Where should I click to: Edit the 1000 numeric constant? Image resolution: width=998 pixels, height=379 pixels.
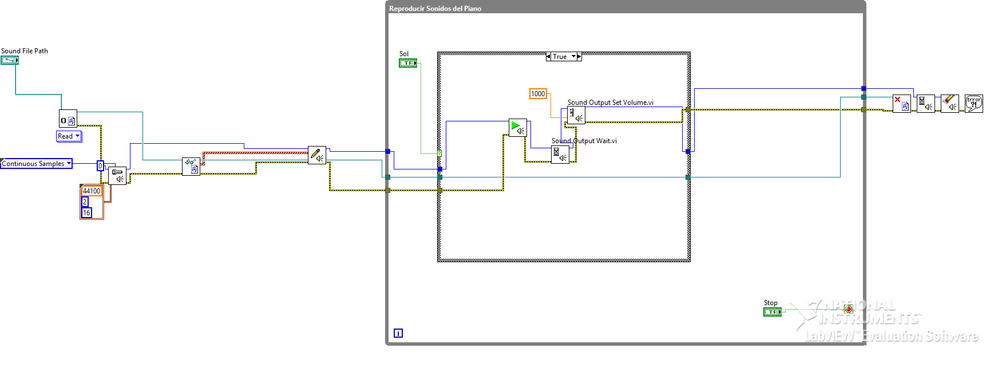(x=538, y=94)
